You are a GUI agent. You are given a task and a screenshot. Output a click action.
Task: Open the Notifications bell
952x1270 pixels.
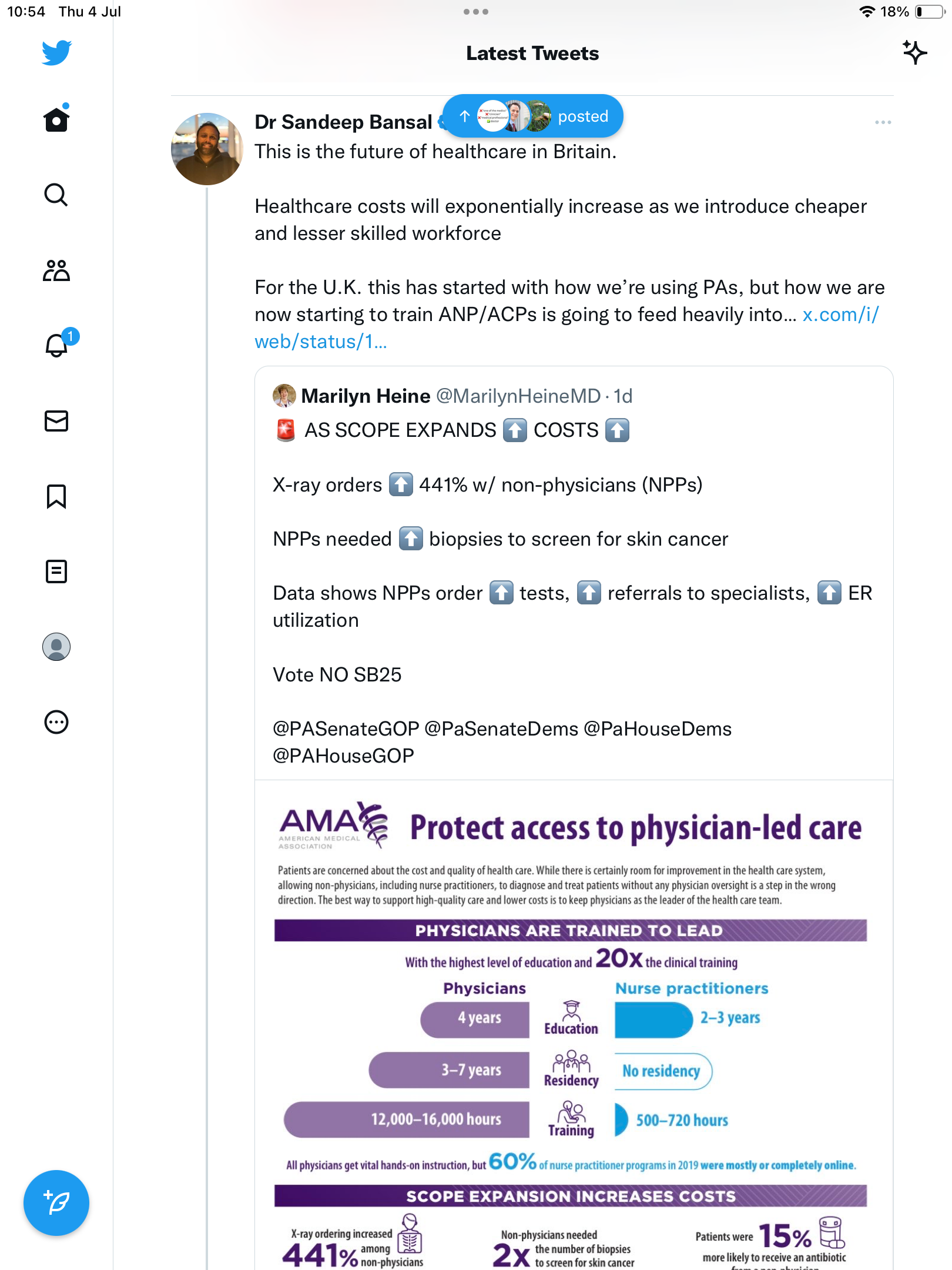click(56, 345)
